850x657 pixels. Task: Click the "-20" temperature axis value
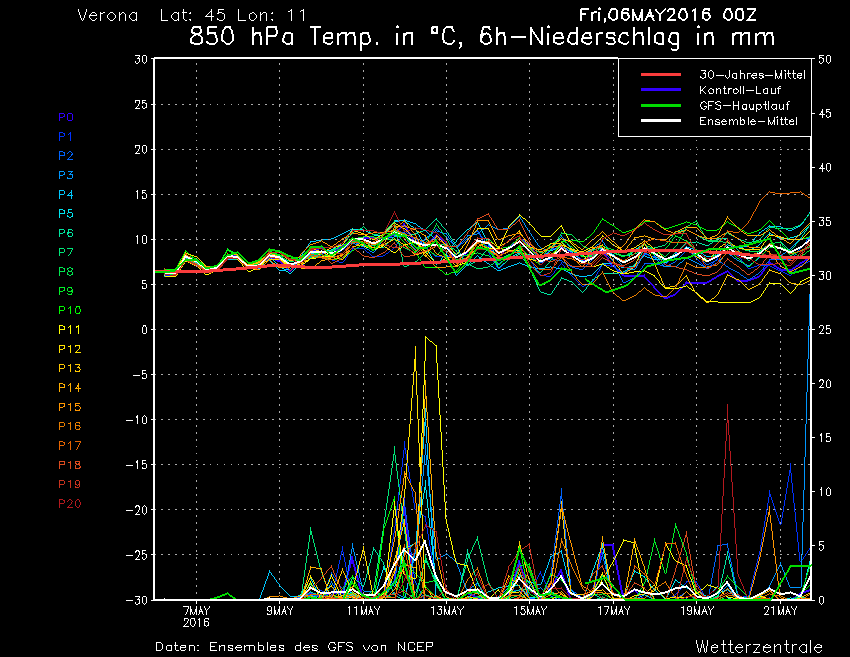click(137, 510)
